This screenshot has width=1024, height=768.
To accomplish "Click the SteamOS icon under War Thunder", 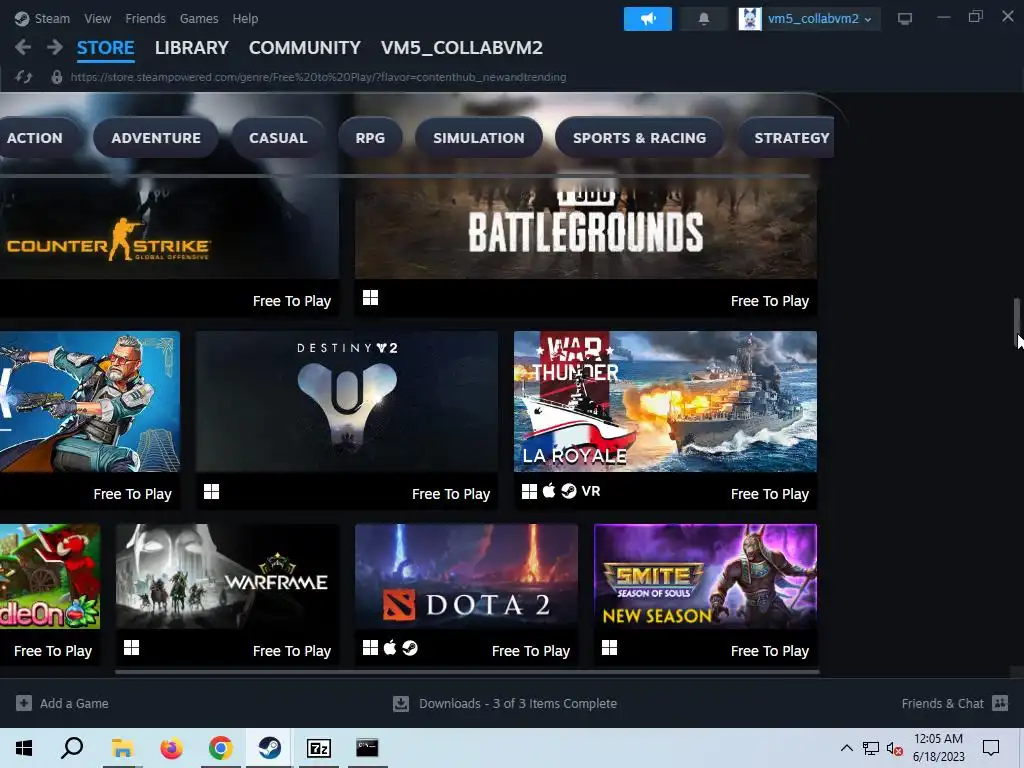I will [569, 491].
